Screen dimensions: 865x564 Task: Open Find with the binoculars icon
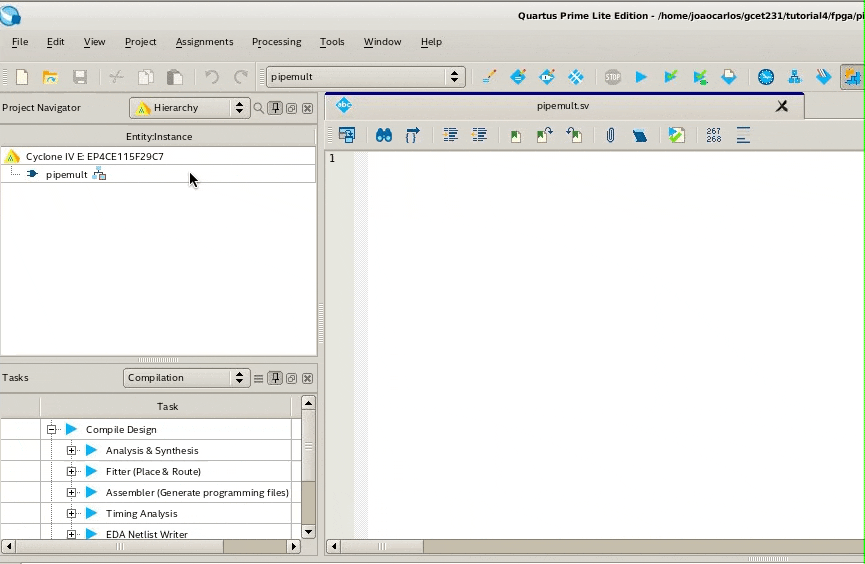click(x=384, y=135)
